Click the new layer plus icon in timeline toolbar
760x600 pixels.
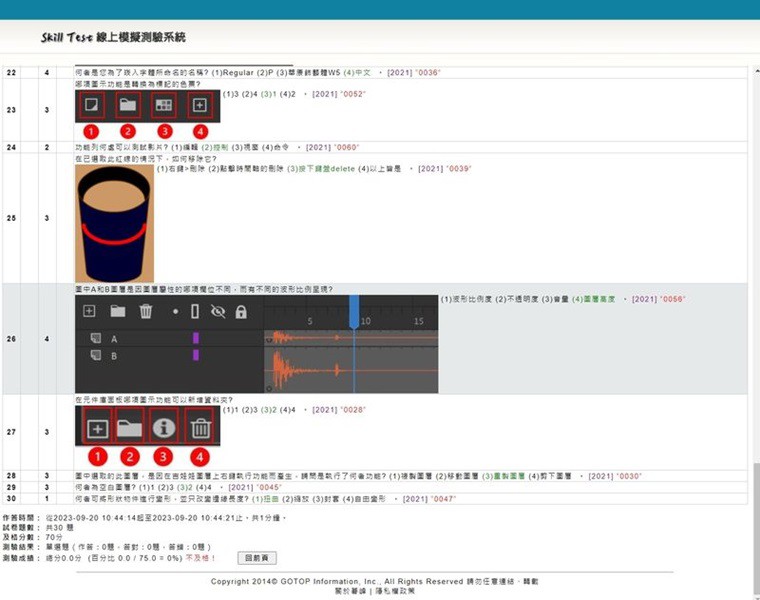(x=89, y=312)
